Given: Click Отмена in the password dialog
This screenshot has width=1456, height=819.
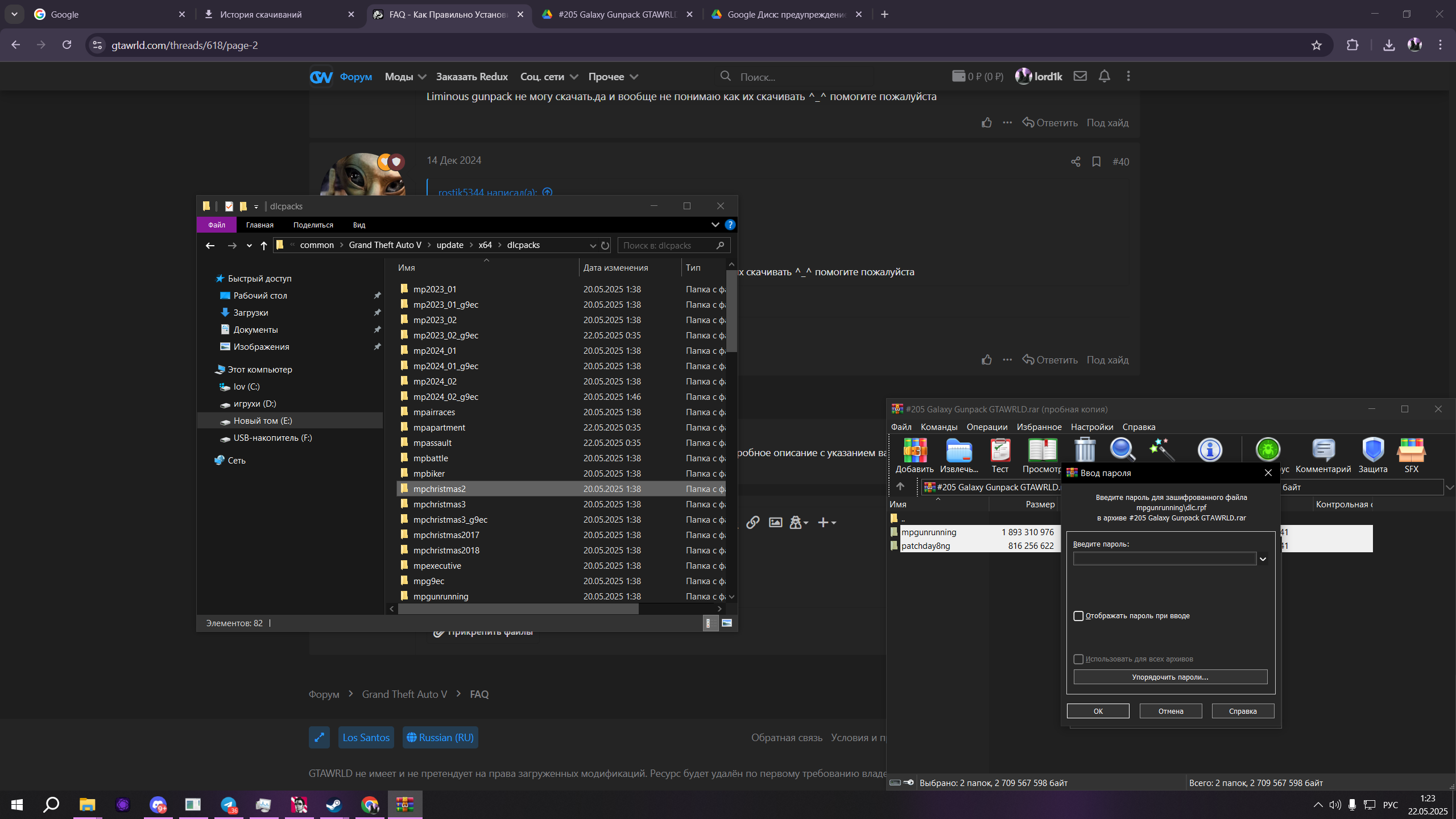Looking at the screenshot, I should (1170, 711).
